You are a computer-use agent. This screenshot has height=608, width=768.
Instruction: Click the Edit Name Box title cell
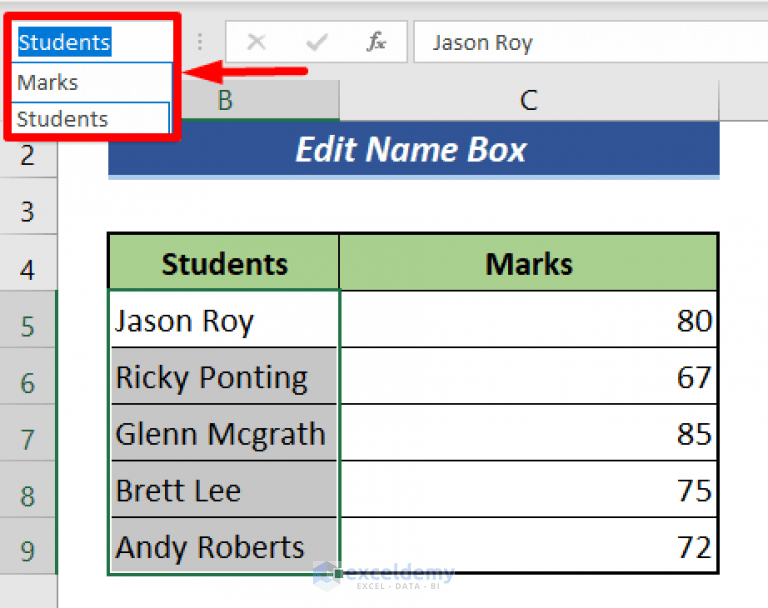413,148
